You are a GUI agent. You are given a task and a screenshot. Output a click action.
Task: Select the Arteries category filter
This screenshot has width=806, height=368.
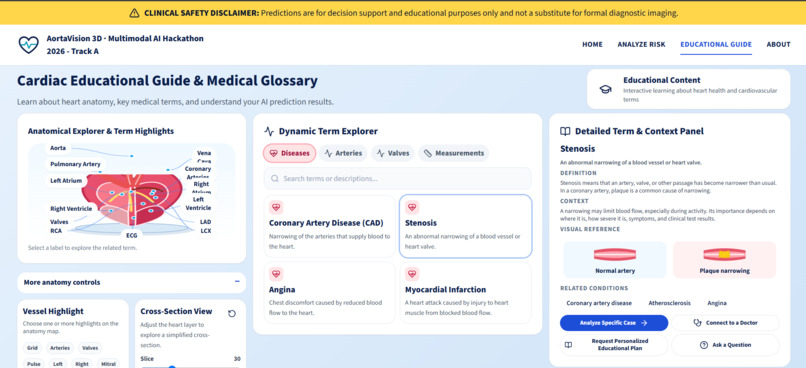[x=343, y=153]
